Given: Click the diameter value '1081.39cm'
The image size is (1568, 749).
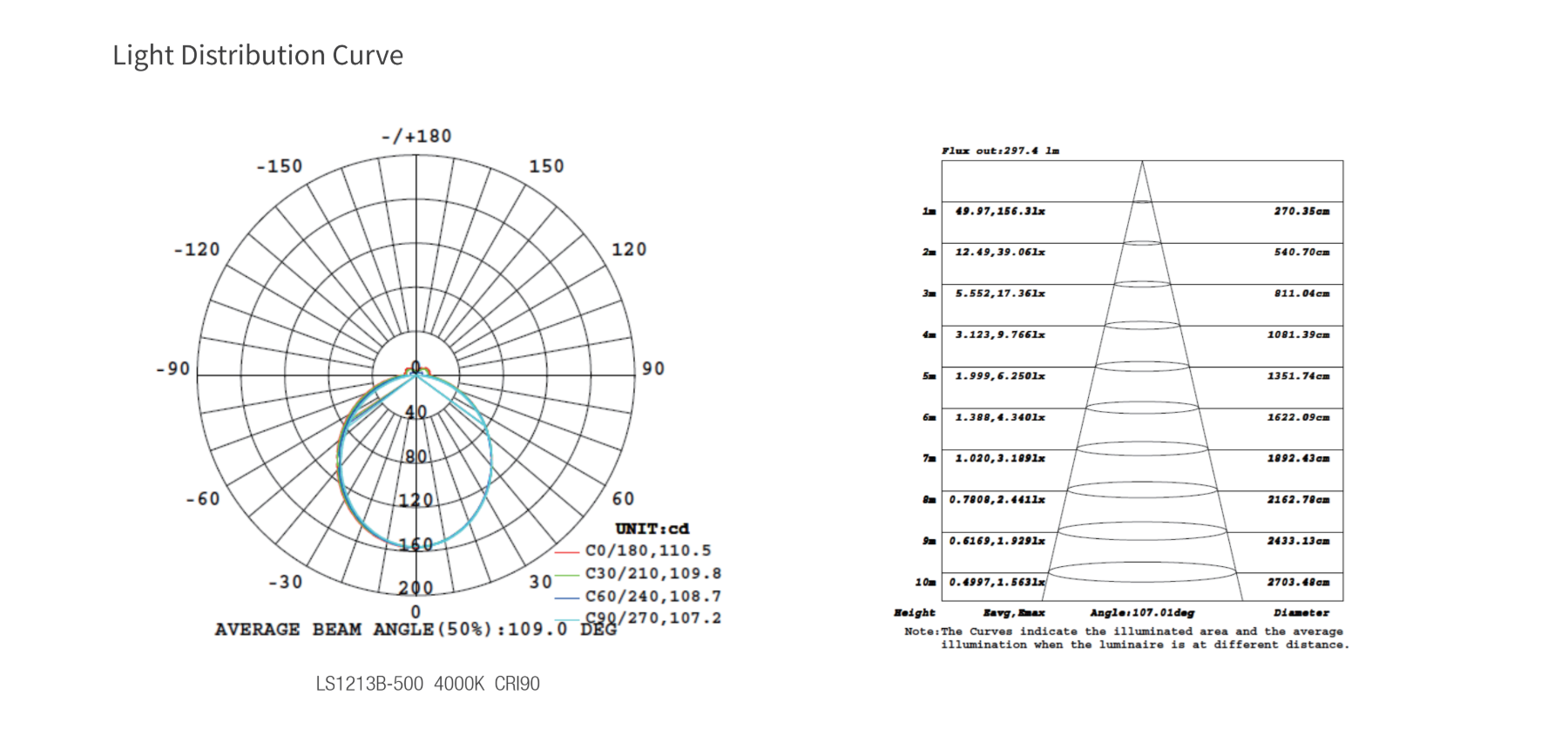Looking at the screenshot, I should (x=1298, y=334).
